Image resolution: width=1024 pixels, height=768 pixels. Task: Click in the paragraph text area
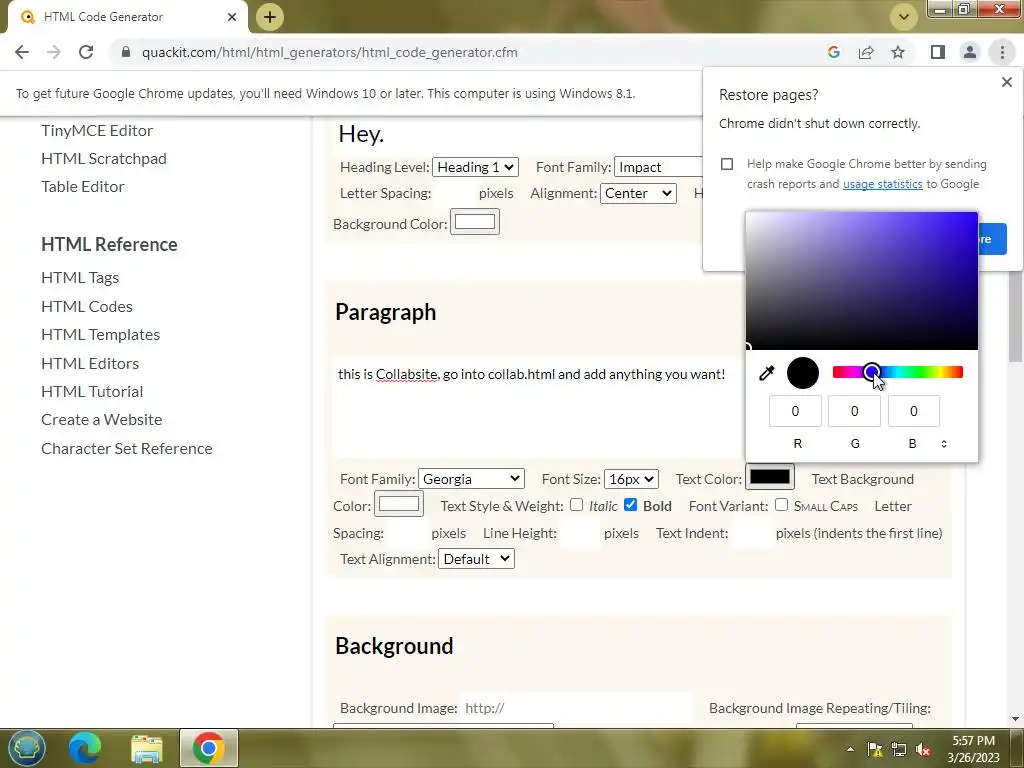[x=538, y=408]
